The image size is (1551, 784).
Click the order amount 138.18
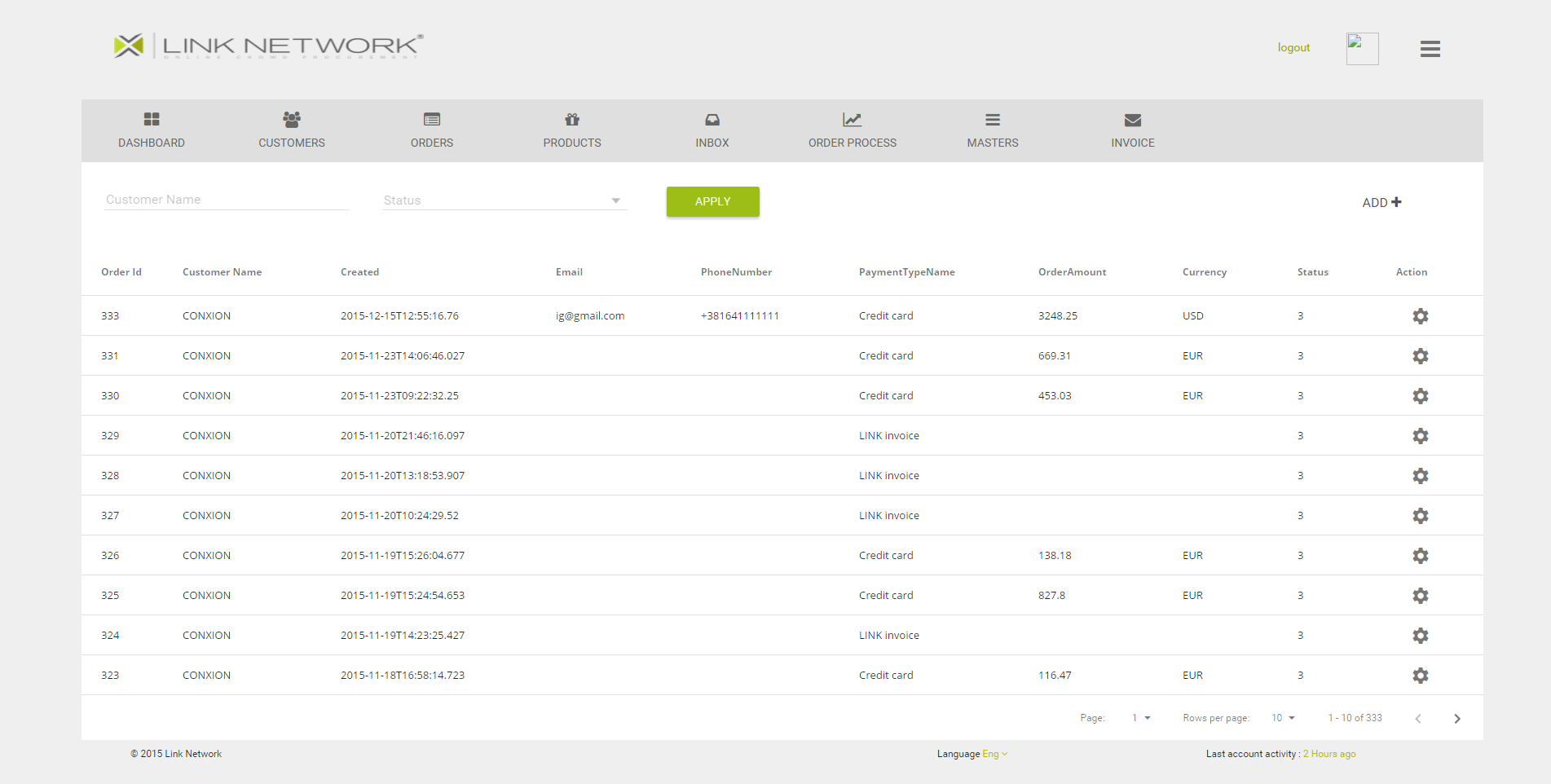pyautogui.click(x=1055, y=556)
